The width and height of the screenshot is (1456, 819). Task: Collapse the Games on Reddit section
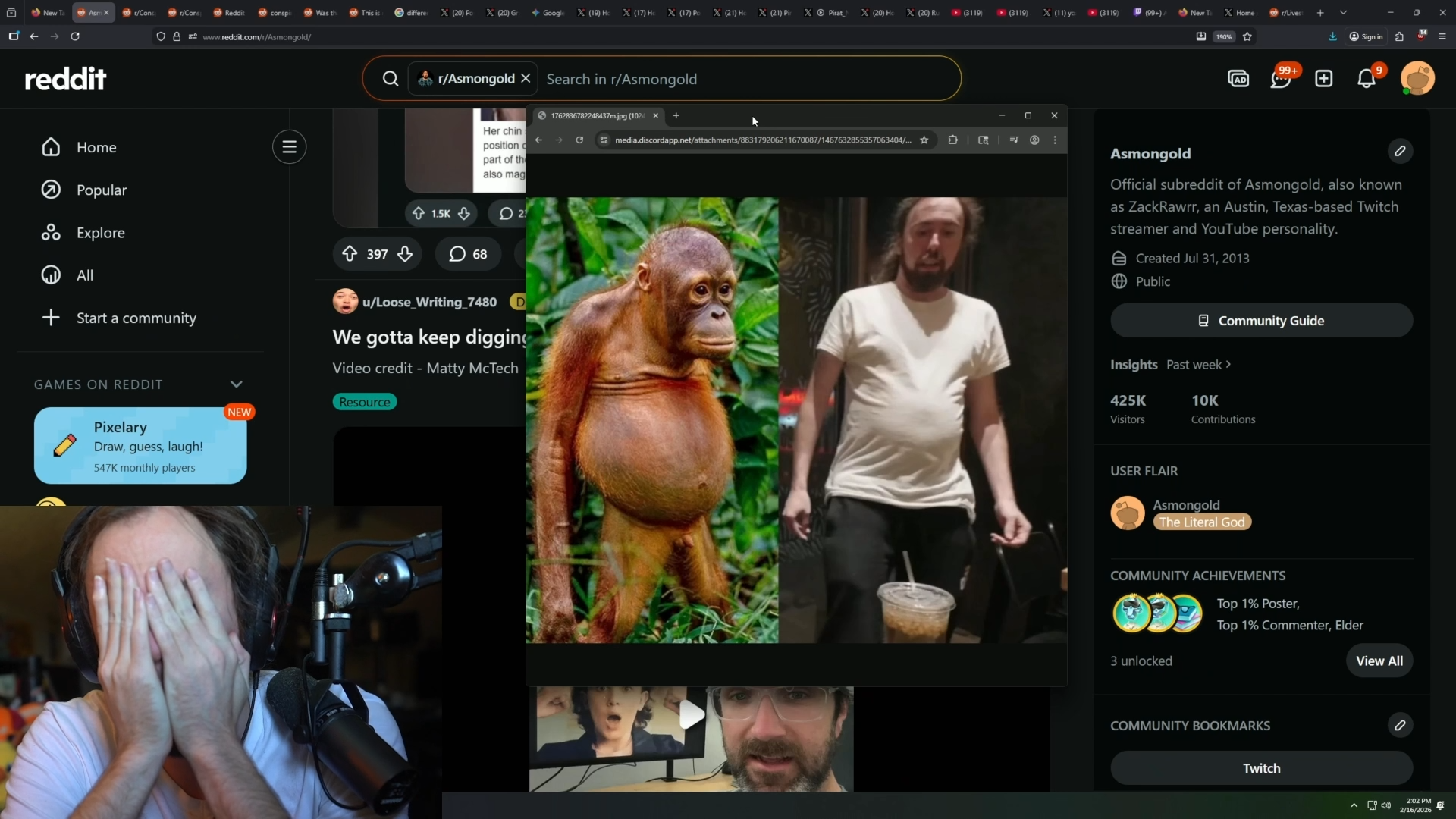coord(237,384)
